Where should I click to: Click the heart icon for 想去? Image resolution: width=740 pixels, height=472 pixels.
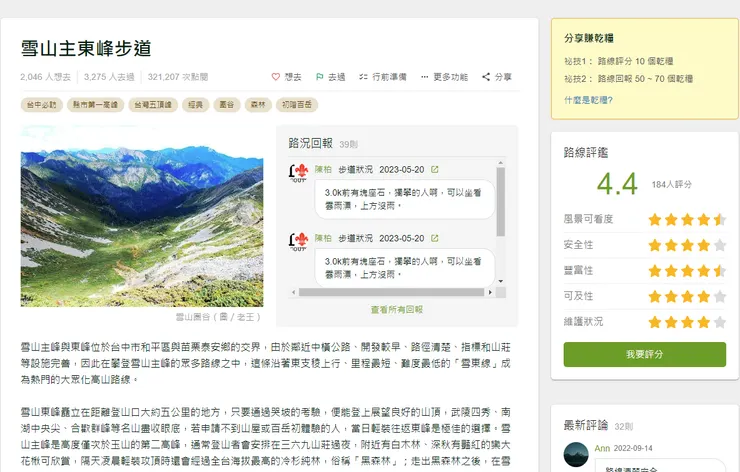click(x=276, y=77)
